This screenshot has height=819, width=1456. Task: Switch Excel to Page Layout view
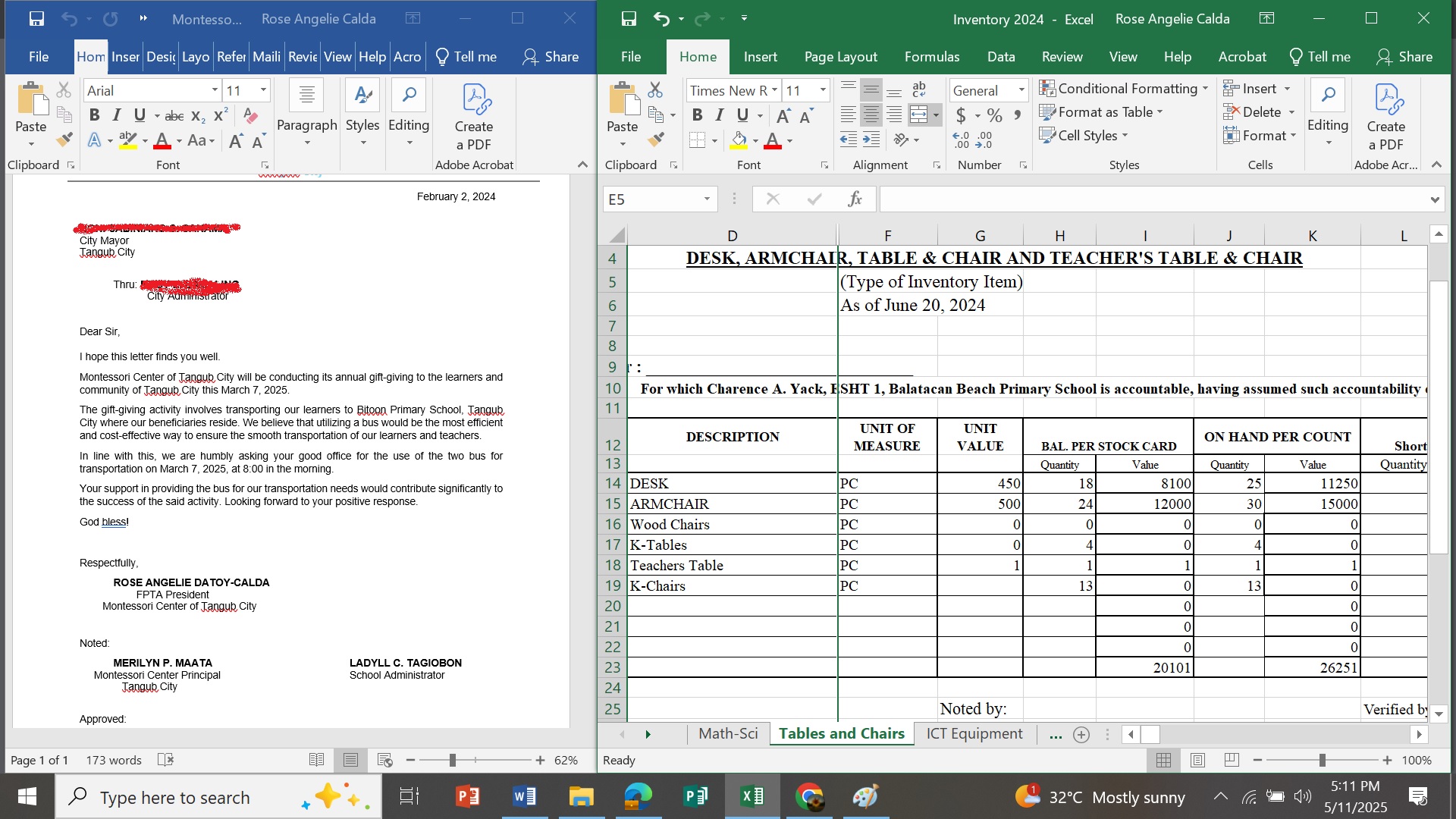point(1197,760)
